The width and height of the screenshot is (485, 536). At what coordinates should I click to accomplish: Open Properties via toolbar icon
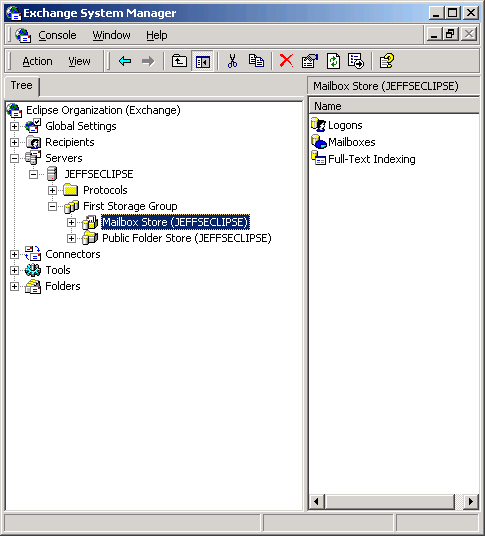[x=310, y=62]
